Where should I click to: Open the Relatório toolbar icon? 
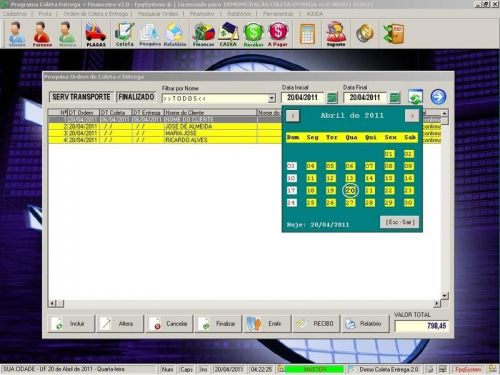pyautogui.click(x=175, y=34)
